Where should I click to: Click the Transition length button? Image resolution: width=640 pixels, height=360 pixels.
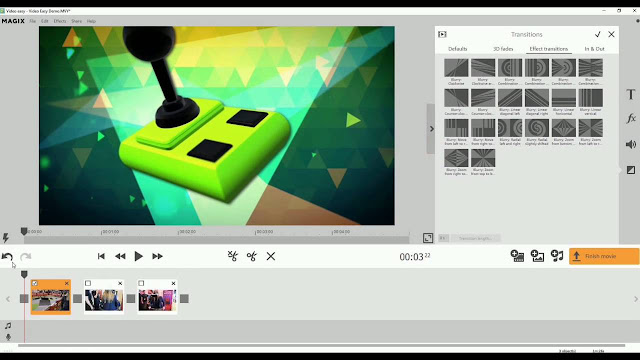click(x=475, y=238)
